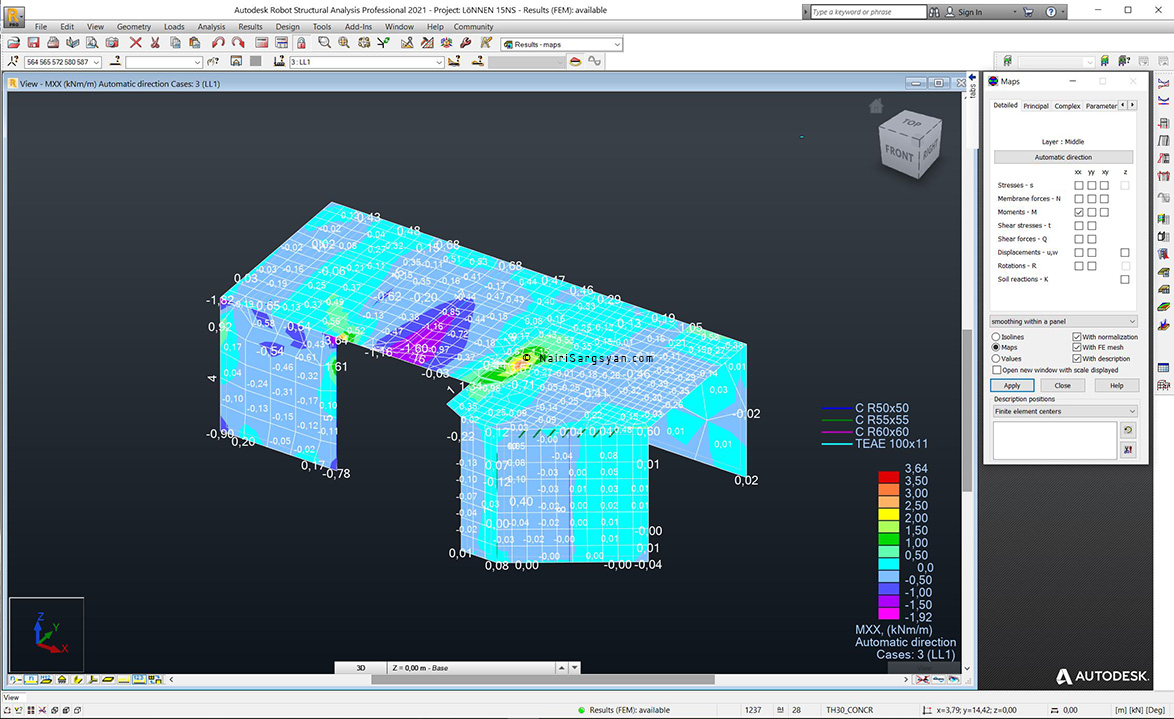1174x719 pixels.
Task: Click the delete icon below refresh icon
Action: click(x=1128, y=449)
